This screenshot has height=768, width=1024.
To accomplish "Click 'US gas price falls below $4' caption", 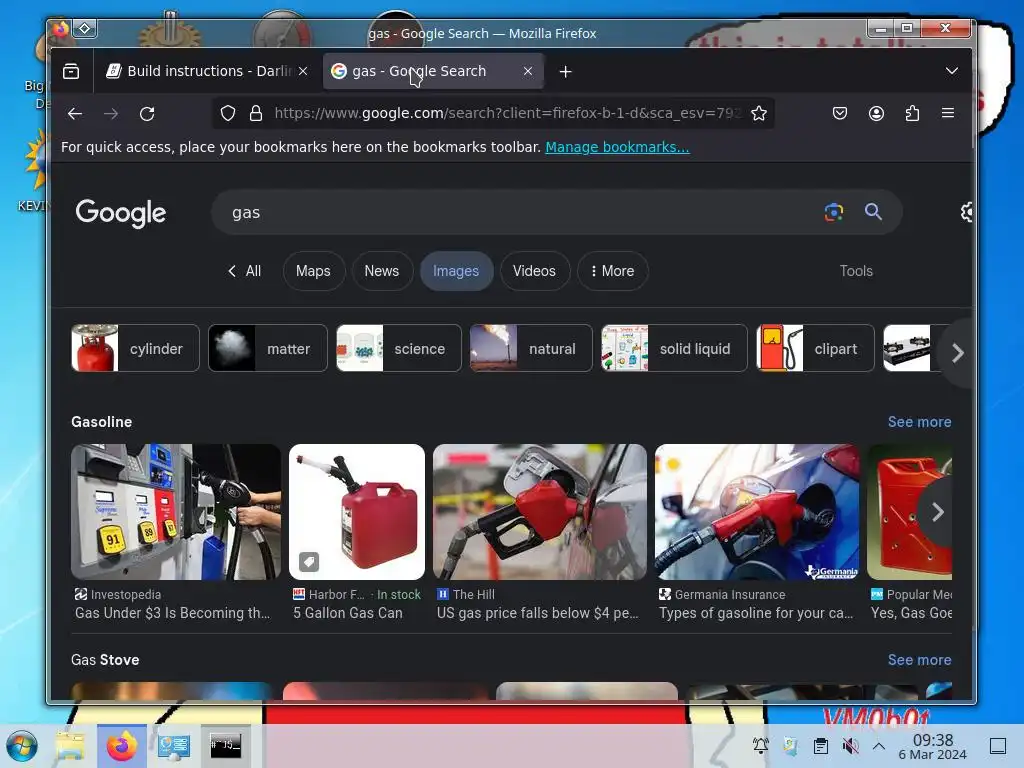I will click(537, 613).
